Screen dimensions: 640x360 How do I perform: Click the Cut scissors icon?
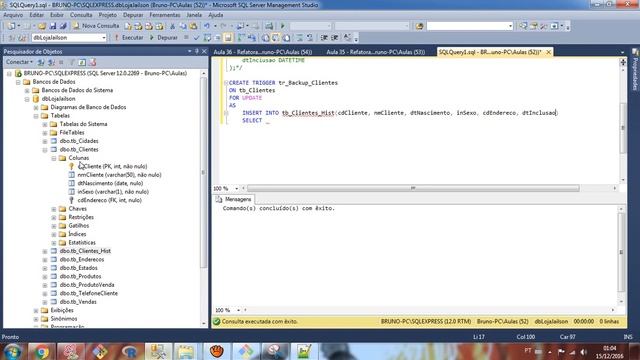click(173, 26)
